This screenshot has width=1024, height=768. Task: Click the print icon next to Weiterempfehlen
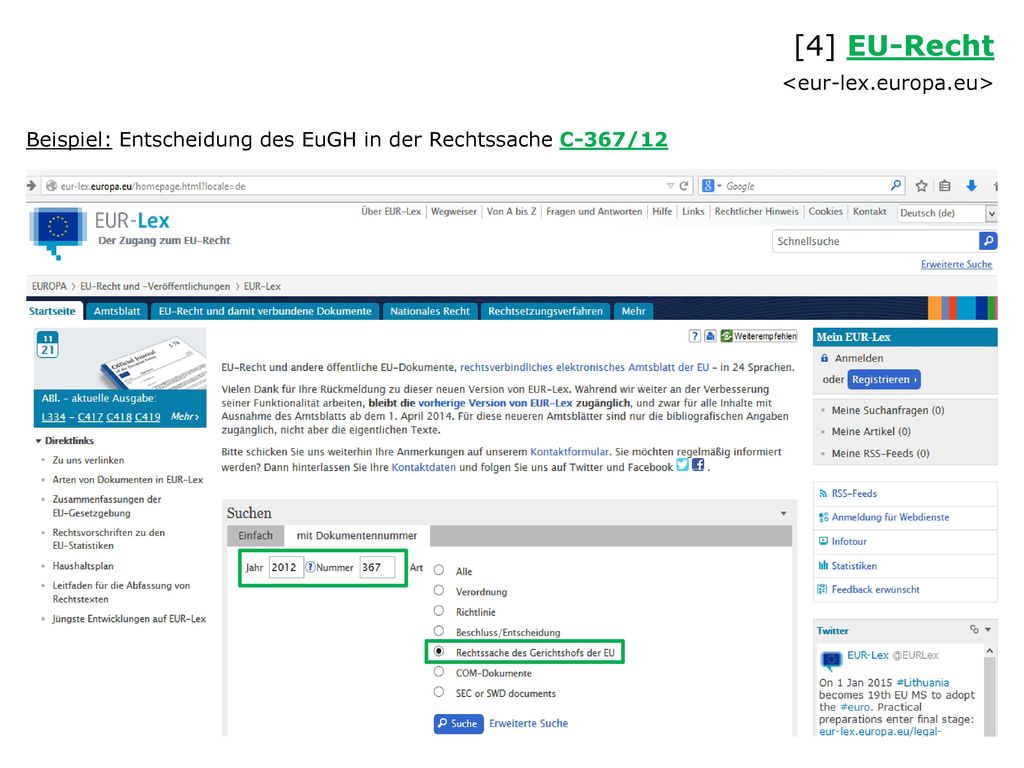tap(710, 336)
